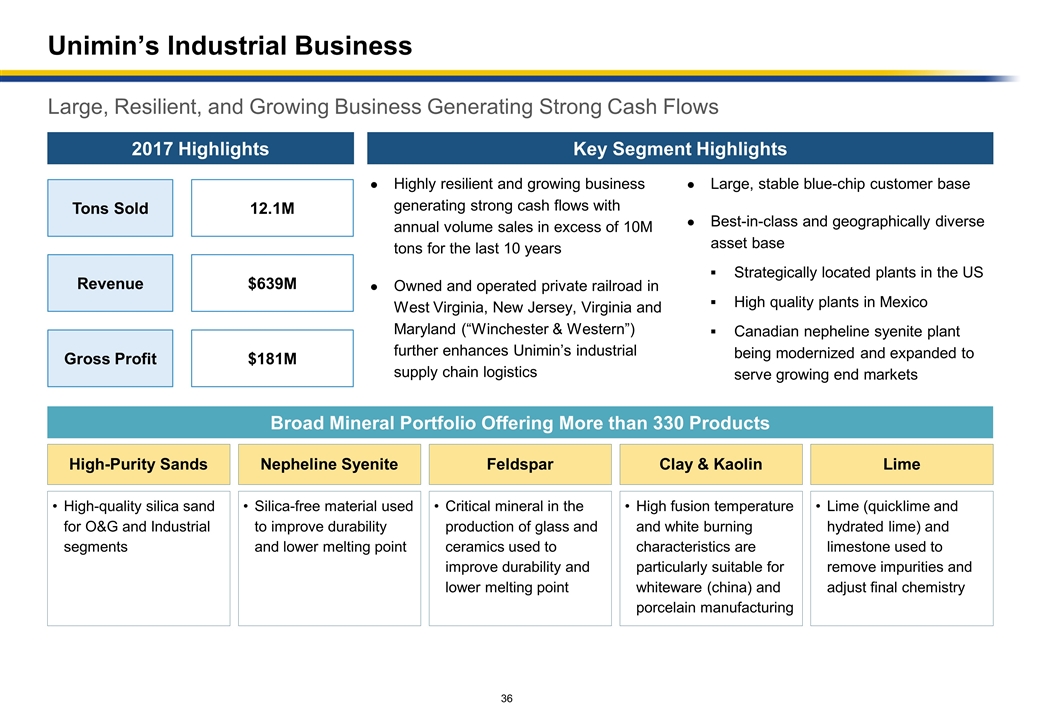Select the Gross Profit label box
Image resolution: width=1040 pixels, height=720 pixels.
(x=110, y=358)
